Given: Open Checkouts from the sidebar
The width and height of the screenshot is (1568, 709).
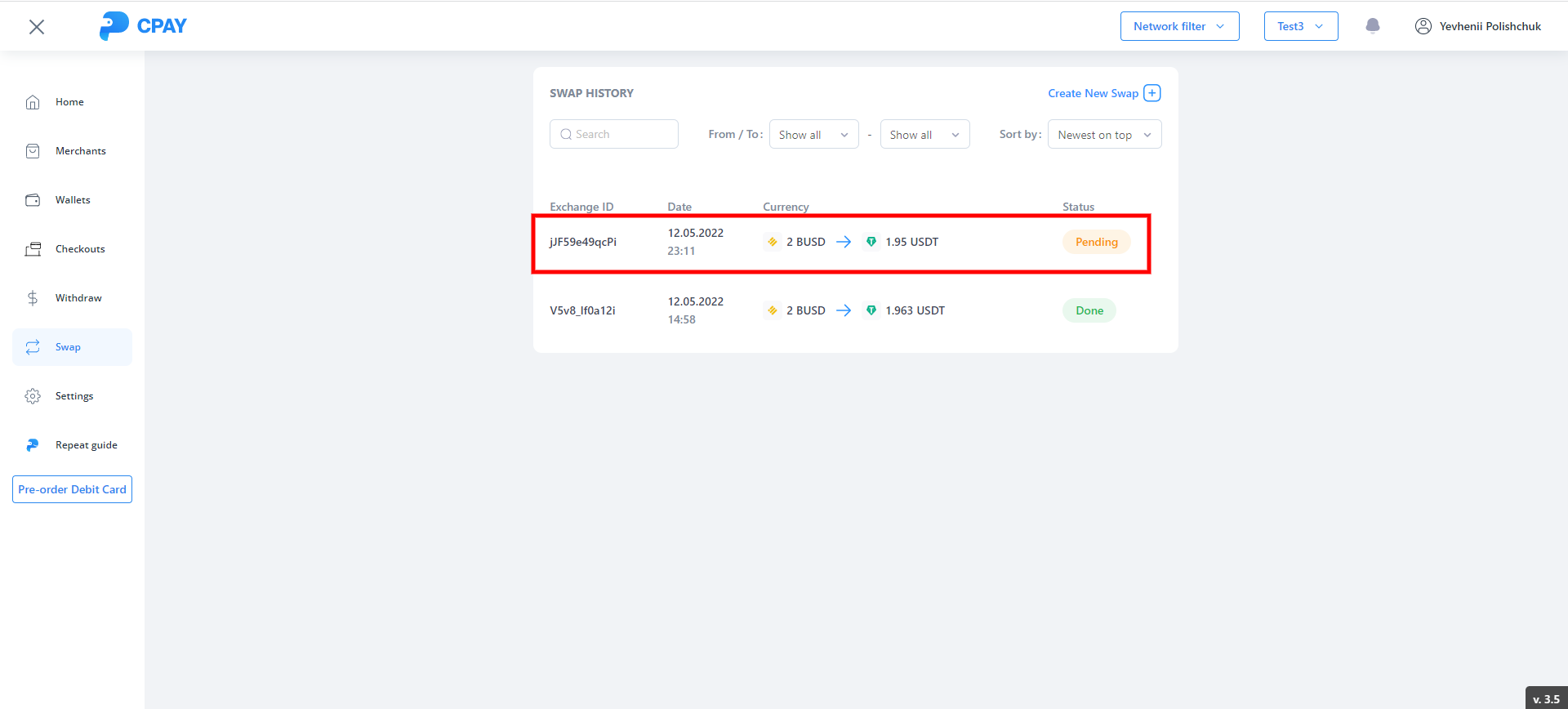Looking at the screenshot, I should click(x=80, y=249).
